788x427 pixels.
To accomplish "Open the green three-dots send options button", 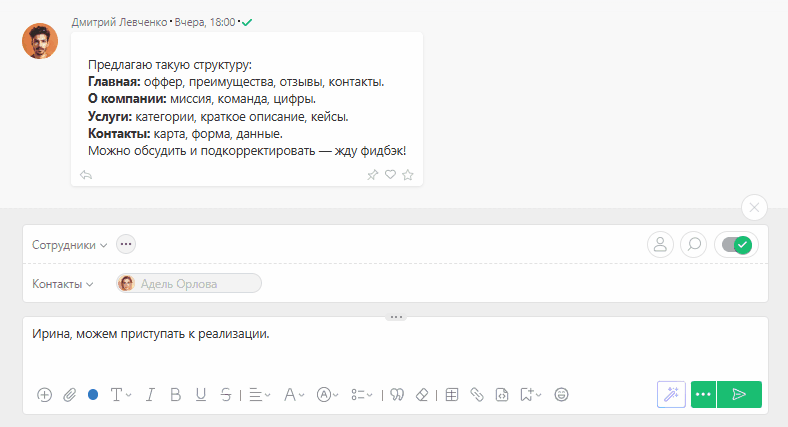I will point(703,394).
